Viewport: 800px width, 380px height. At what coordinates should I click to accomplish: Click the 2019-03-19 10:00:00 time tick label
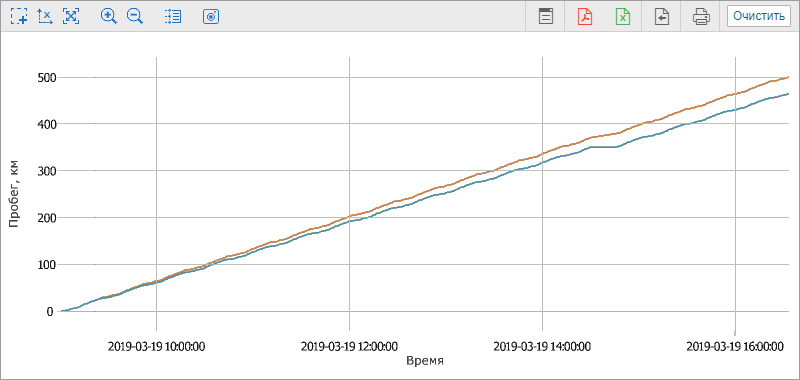click(157, 347)
